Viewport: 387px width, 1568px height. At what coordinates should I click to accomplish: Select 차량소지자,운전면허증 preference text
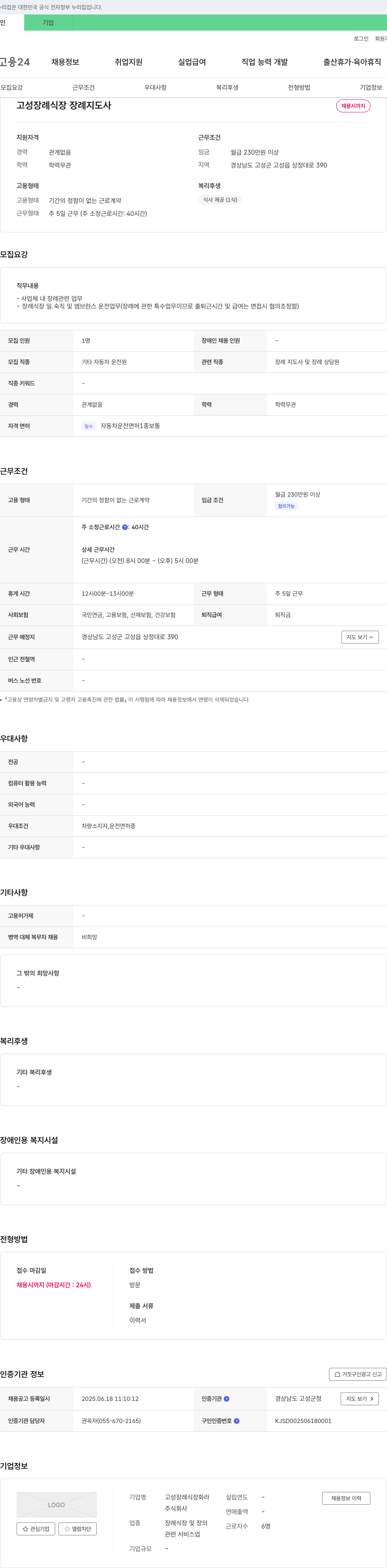pos(108,826)
